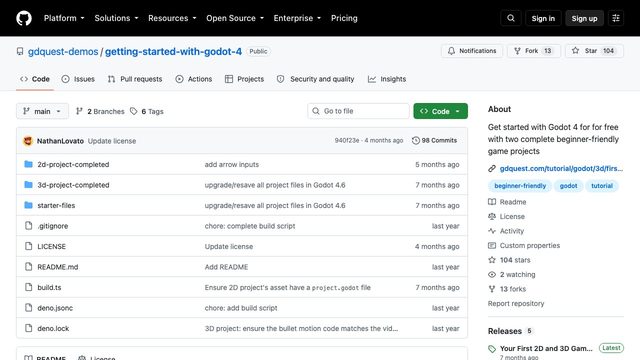Select the beginner-friendly topic tag
The width and height of the screenshot is (640, 360).
coord(520,186)
